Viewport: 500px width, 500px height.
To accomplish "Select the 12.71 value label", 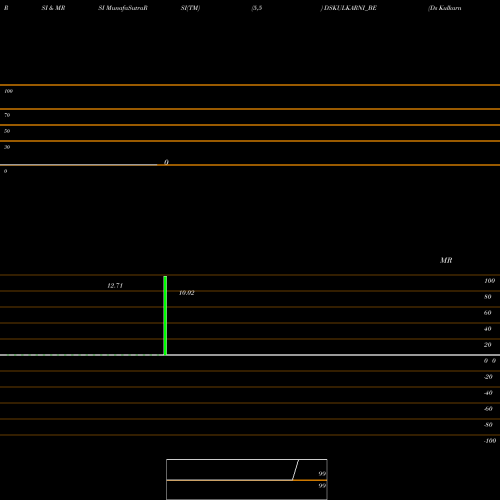I will [x=115, y=286].
